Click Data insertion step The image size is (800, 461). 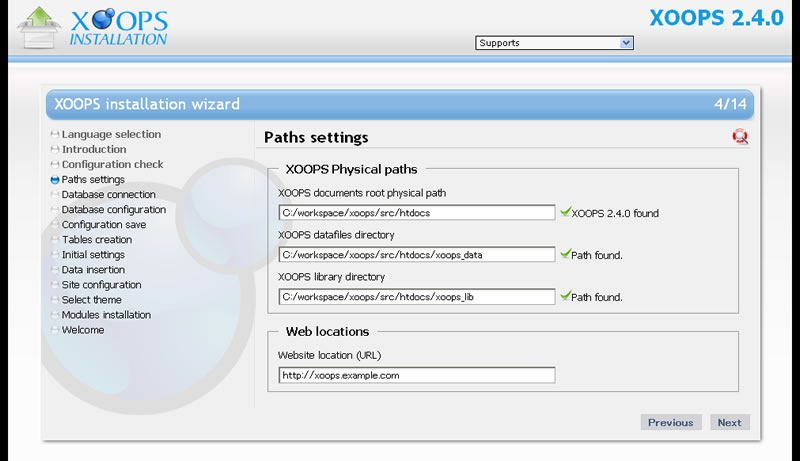pyautogui.click(x=93, y=270)
